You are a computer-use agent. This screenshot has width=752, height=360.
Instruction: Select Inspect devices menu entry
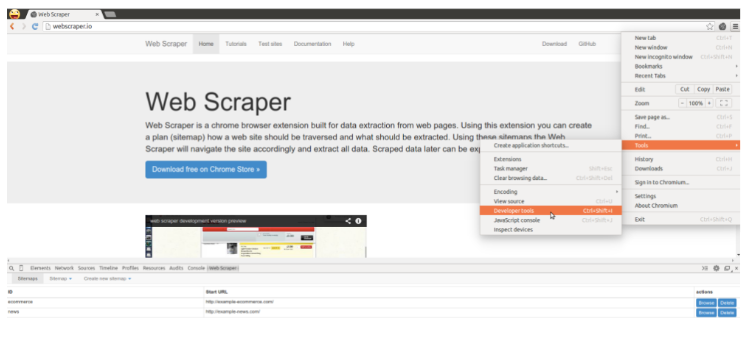[x=551, y=230]
